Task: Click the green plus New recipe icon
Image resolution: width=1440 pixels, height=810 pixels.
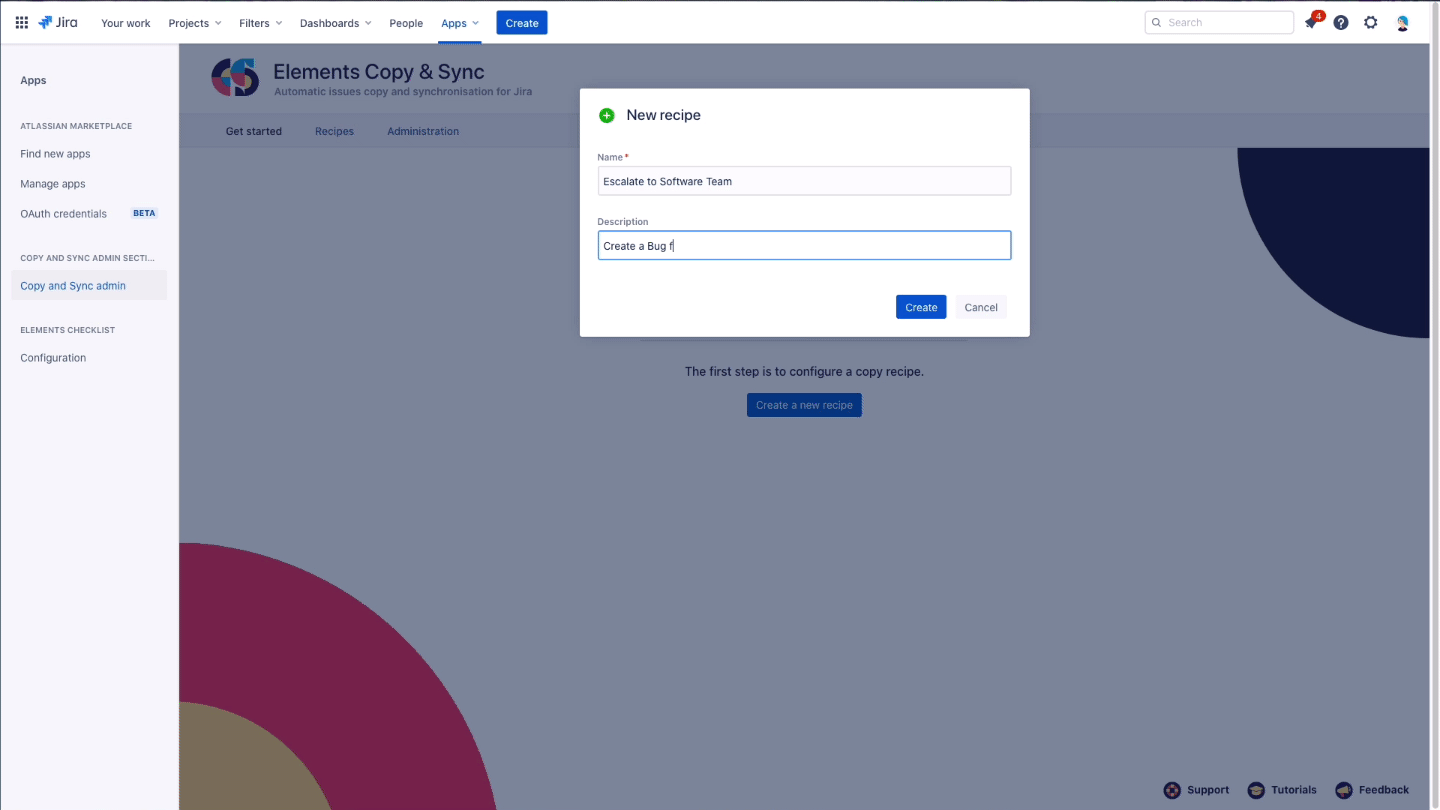Action: [607, 115]
